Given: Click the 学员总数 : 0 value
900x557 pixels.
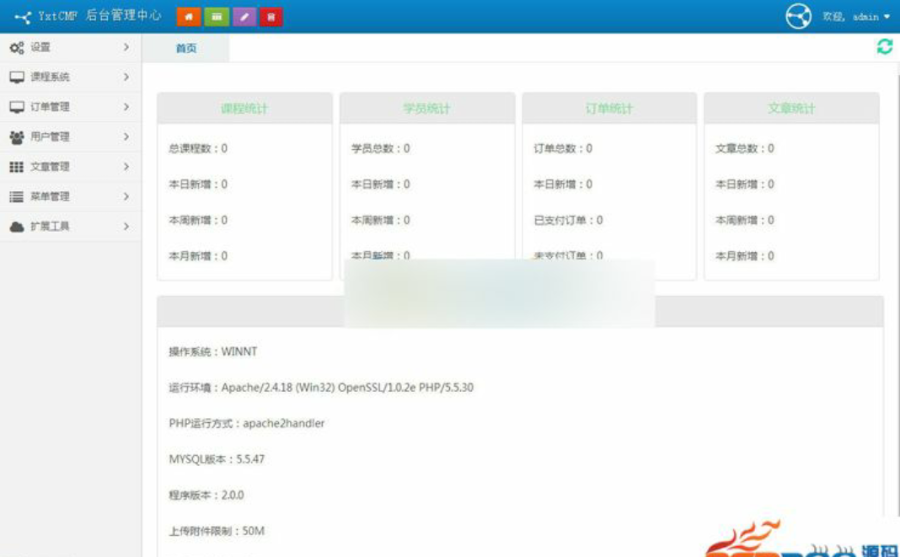Looking at the screenshot, I should [x=381, y=148].
